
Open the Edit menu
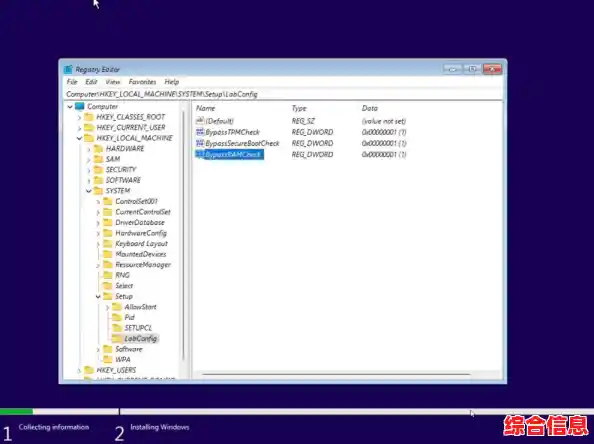coord(91,82)
